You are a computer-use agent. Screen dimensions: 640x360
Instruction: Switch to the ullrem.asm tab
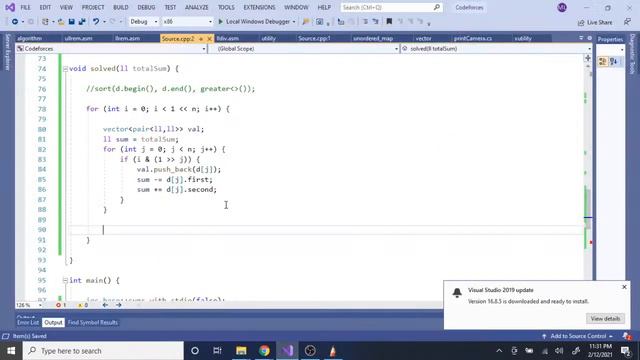pyautogui.click(x=78, y=38)
